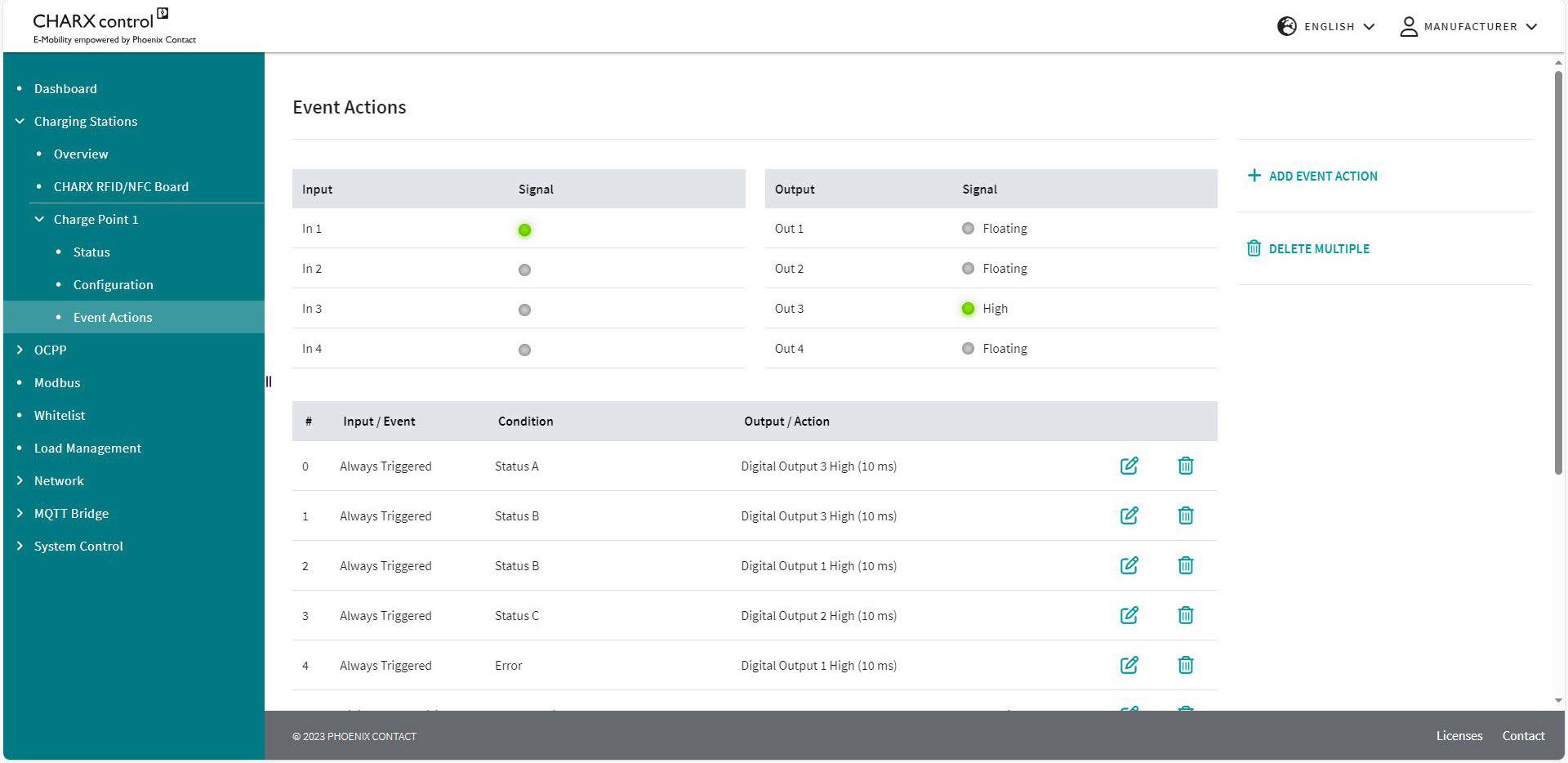This screenshot has height=763, width=1568.
Task: Click the 'Error' condition cell
Action: (508, 666)
